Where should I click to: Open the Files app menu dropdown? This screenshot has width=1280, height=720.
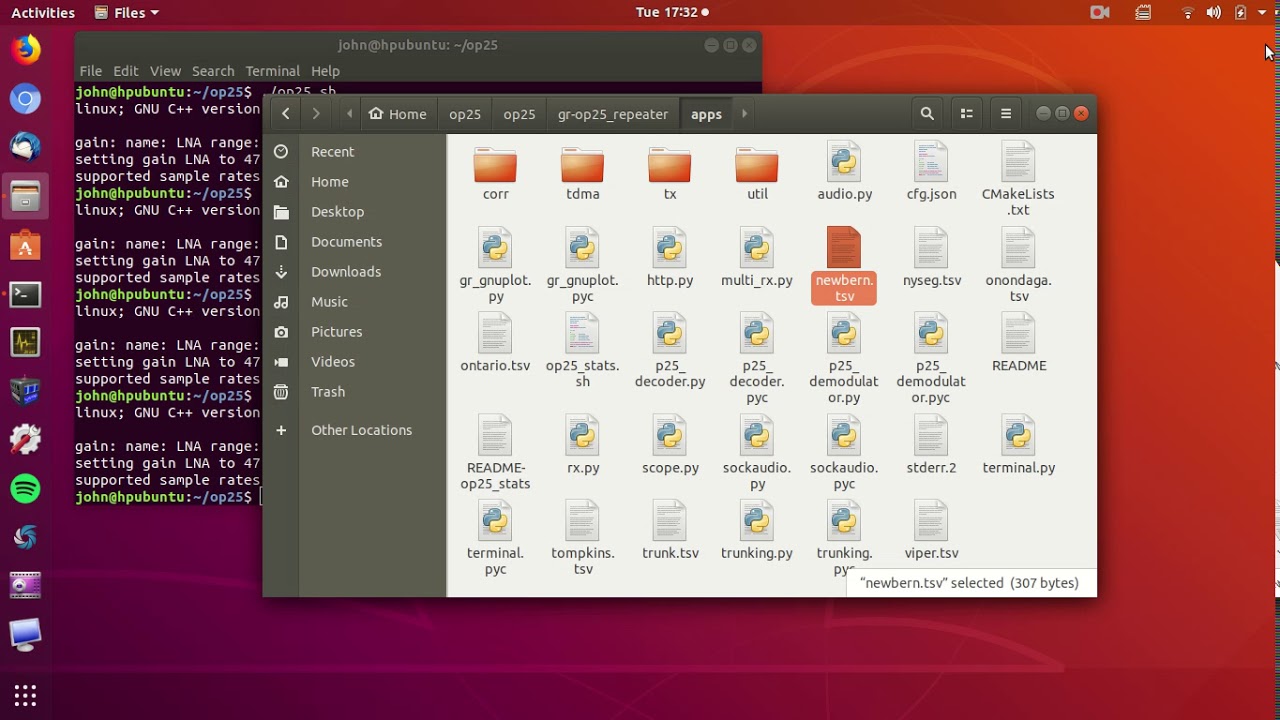coord(127,13)
